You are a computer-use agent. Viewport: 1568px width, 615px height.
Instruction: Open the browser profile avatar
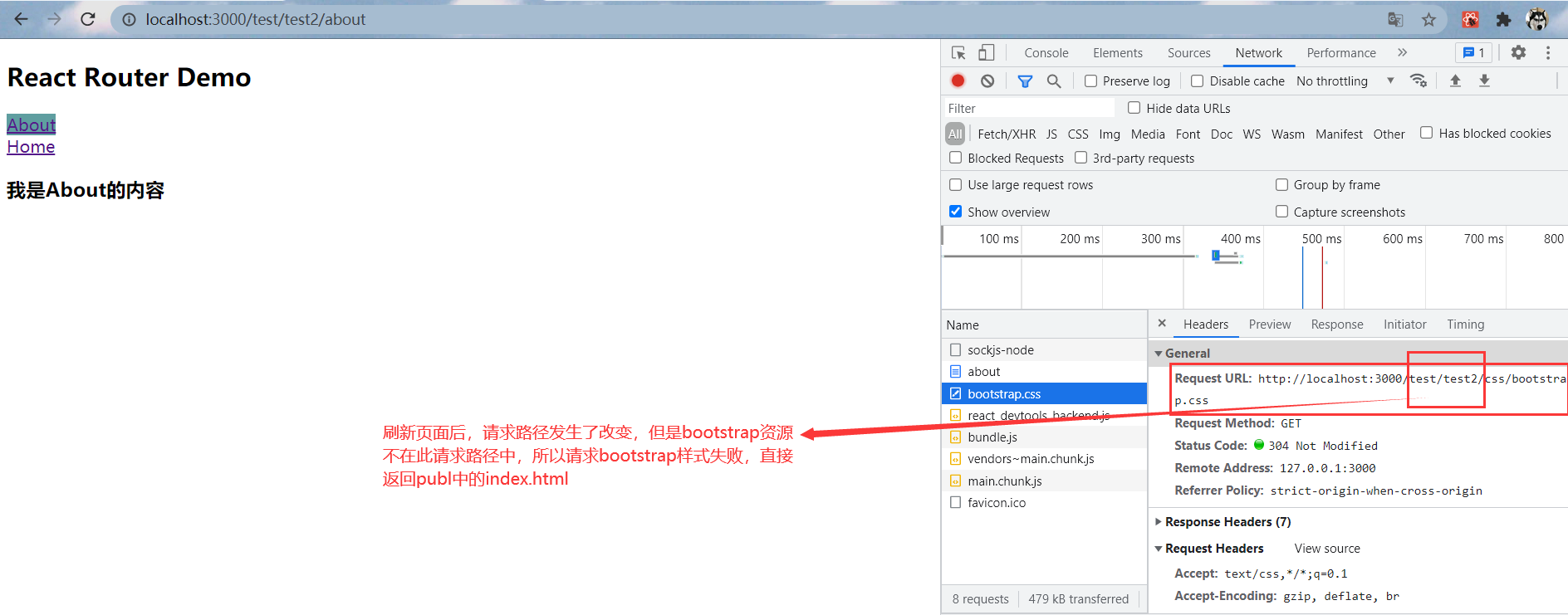pos(1537,19)
